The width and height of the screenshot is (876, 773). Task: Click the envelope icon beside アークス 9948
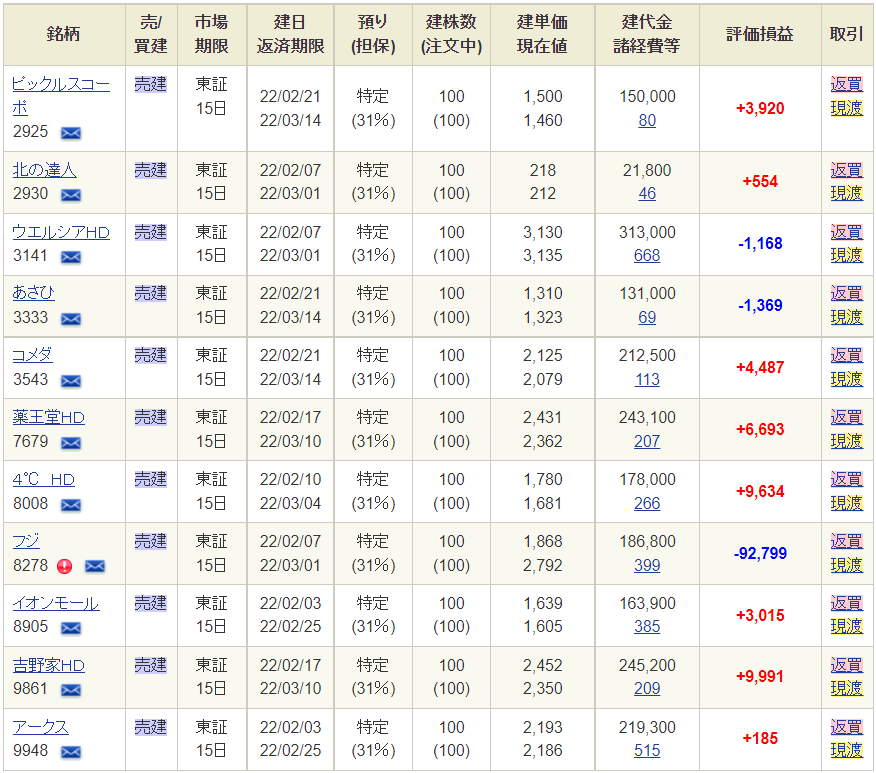(x=70, y=752)
